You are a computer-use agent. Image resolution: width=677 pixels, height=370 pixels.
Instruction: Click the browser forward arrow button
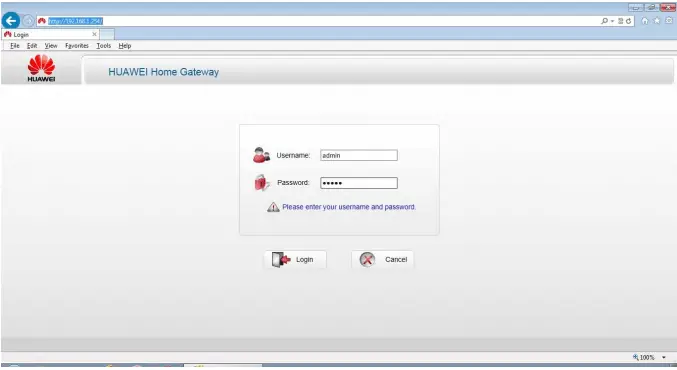coord(28,21)
